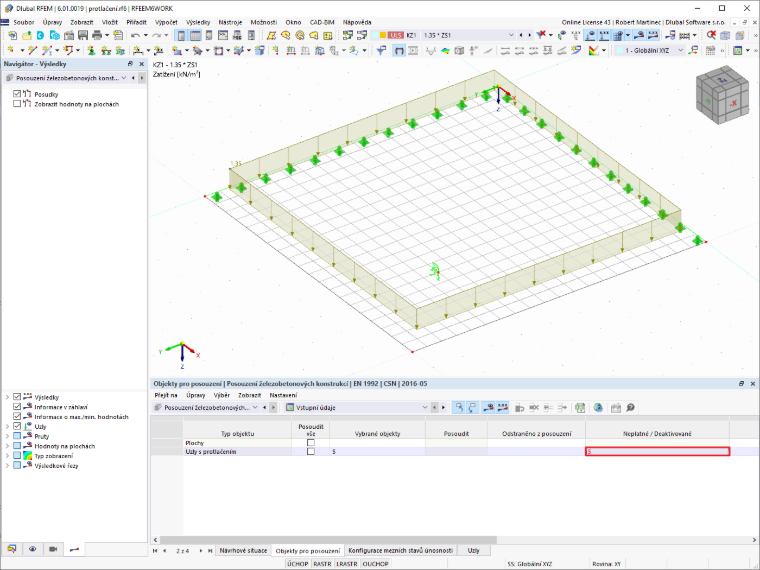This screenshot has width=760, height=570.
Task: Click the RASTR status bar button
Action: point(322,564)
